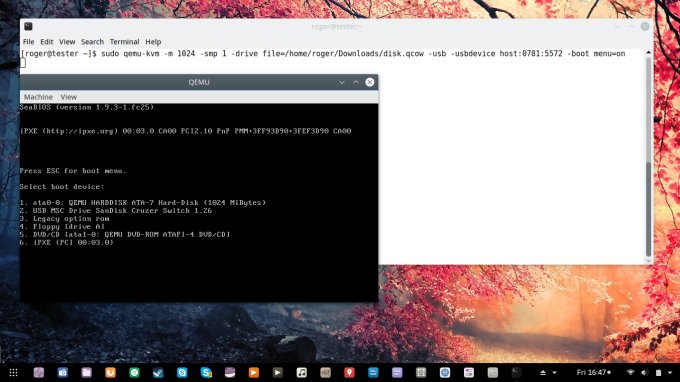Click the '[roger@tester ~]$' prompt
The image size is (680, 382).
click(x=59, y=54)
